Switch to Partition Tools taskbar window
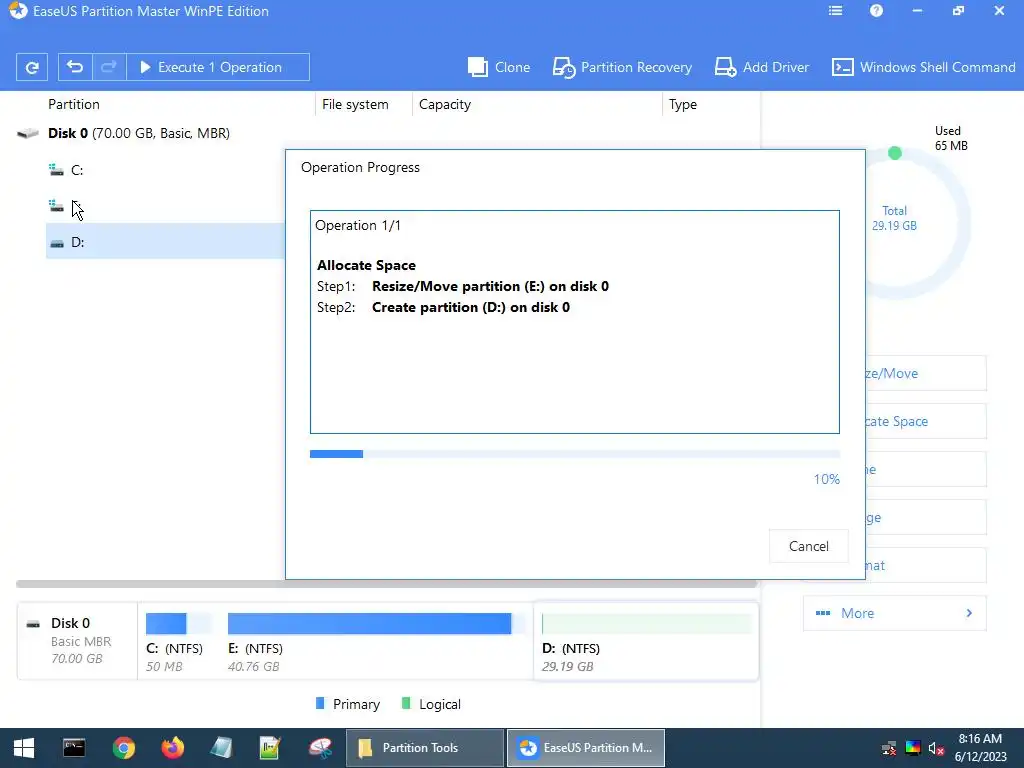 pyautogui.click(x=424, y=748)
